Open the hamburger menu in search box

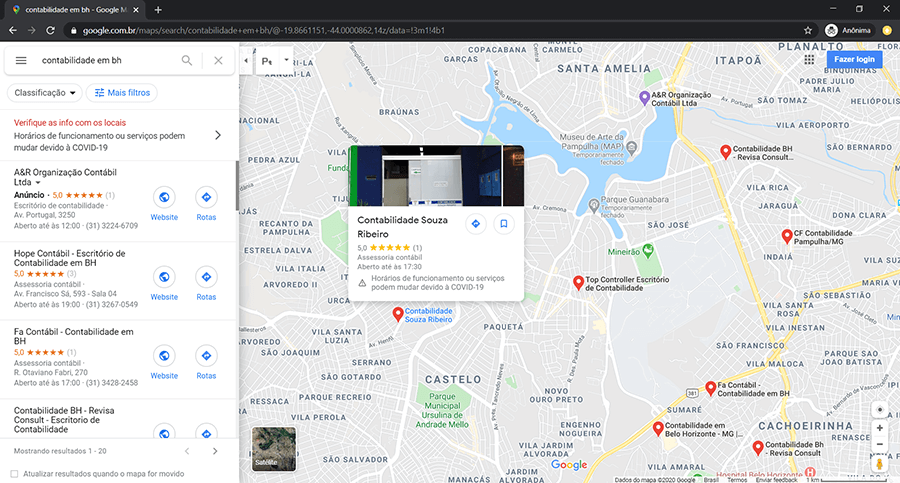click(21, 60)
